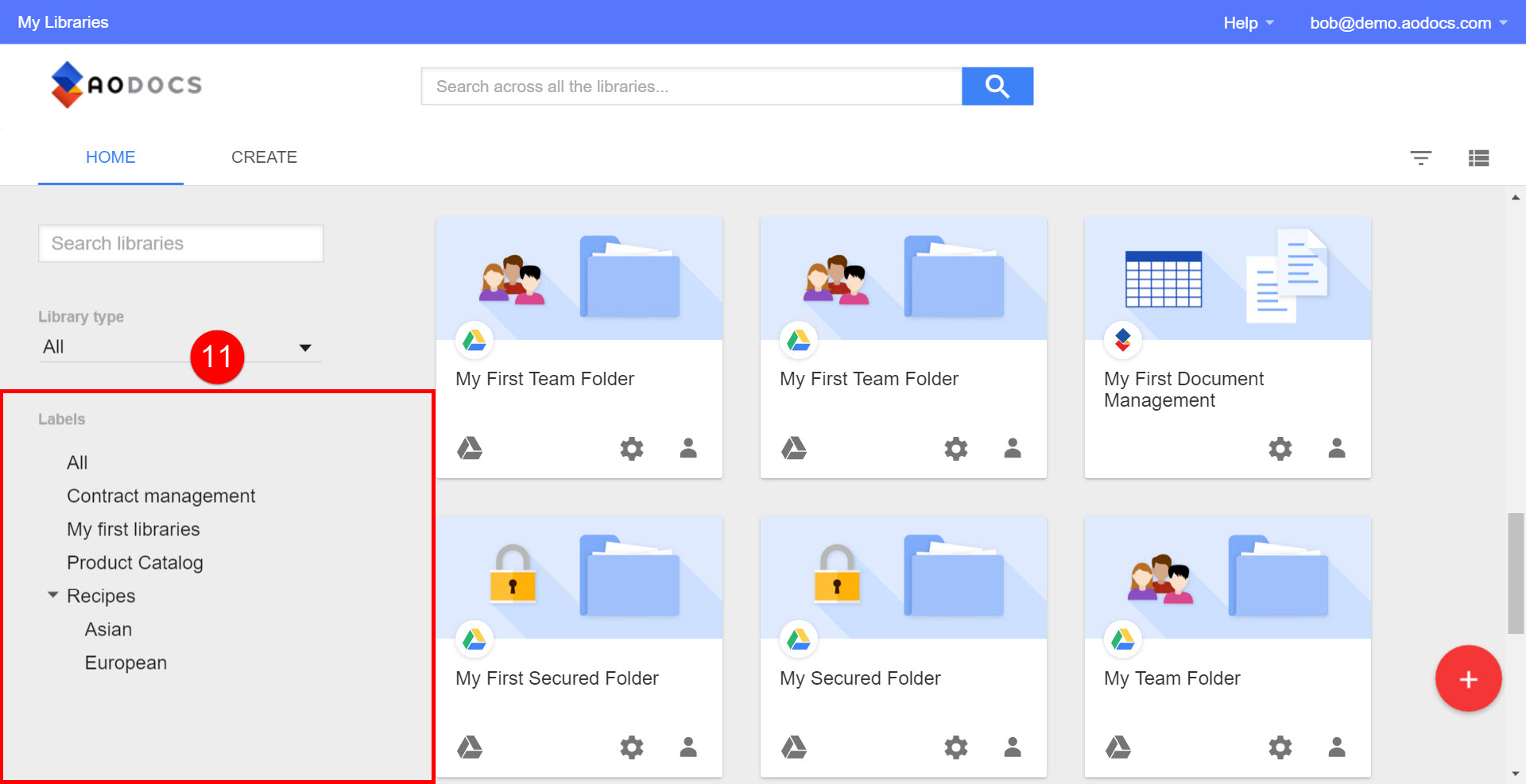The width and height of the screenshot is (1526, 784).
Task: Click grey Drive icon on My First Secured Folder
Action: 470,747
